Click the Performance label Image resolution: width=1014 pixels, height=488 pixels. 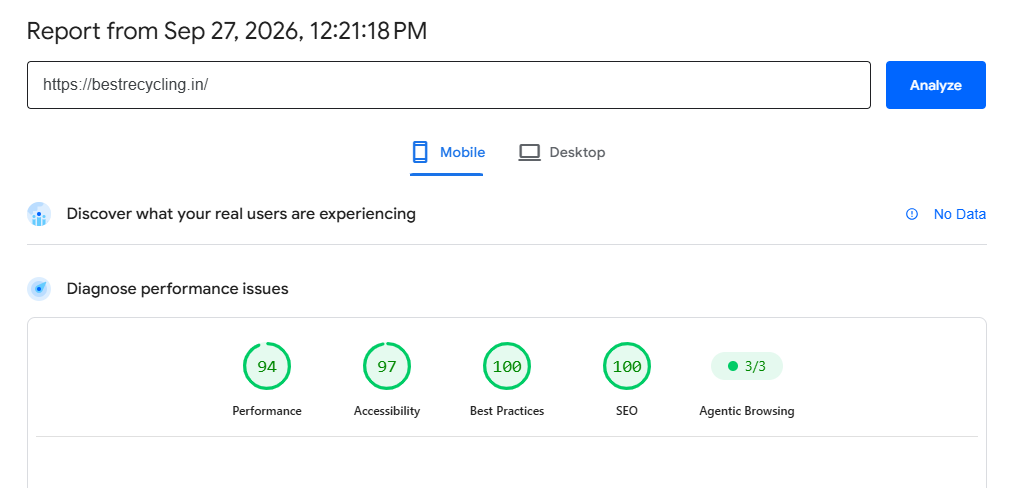(x=267, y=411)
